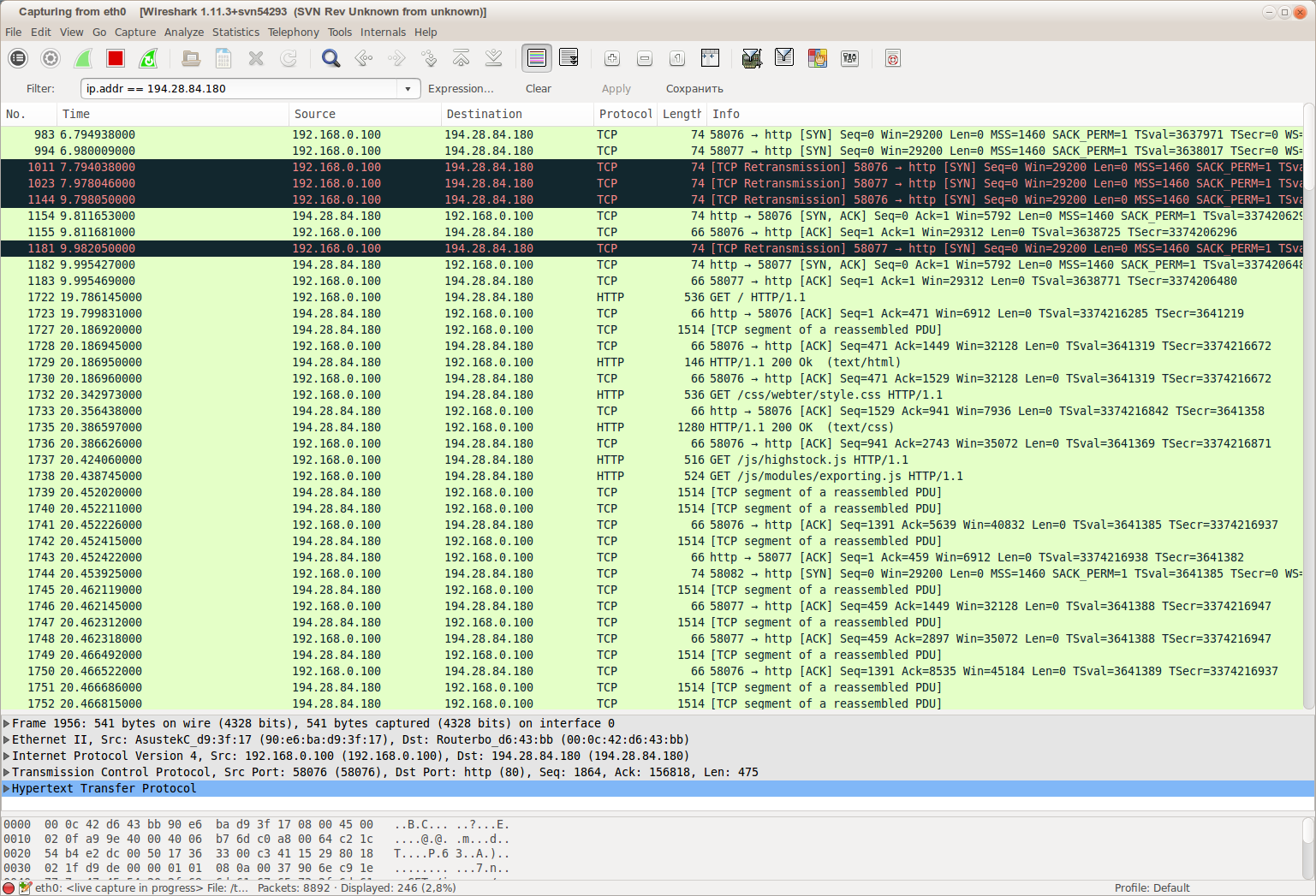
Task: Select packet 1738 GET /js/modules/exporting.js
Action: [652, 476]
